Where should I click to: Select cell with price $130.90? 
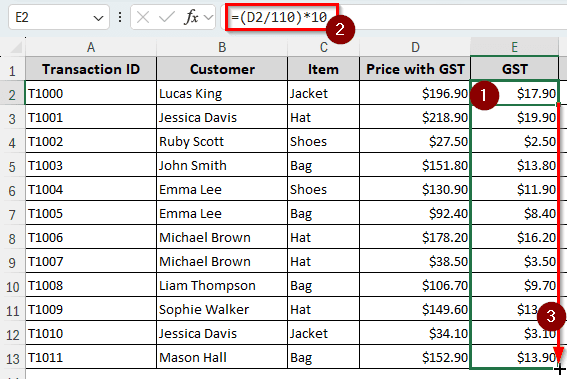tap(415, 189)
